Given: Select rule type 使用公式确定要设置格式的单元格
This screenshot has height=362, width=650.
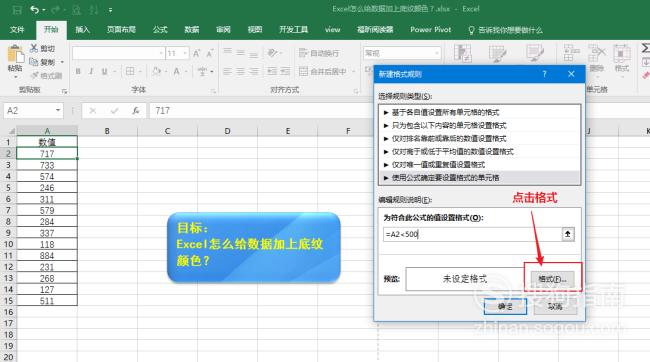Looking at the screenshot, I should pyautogui.click(x=480, y=178).
